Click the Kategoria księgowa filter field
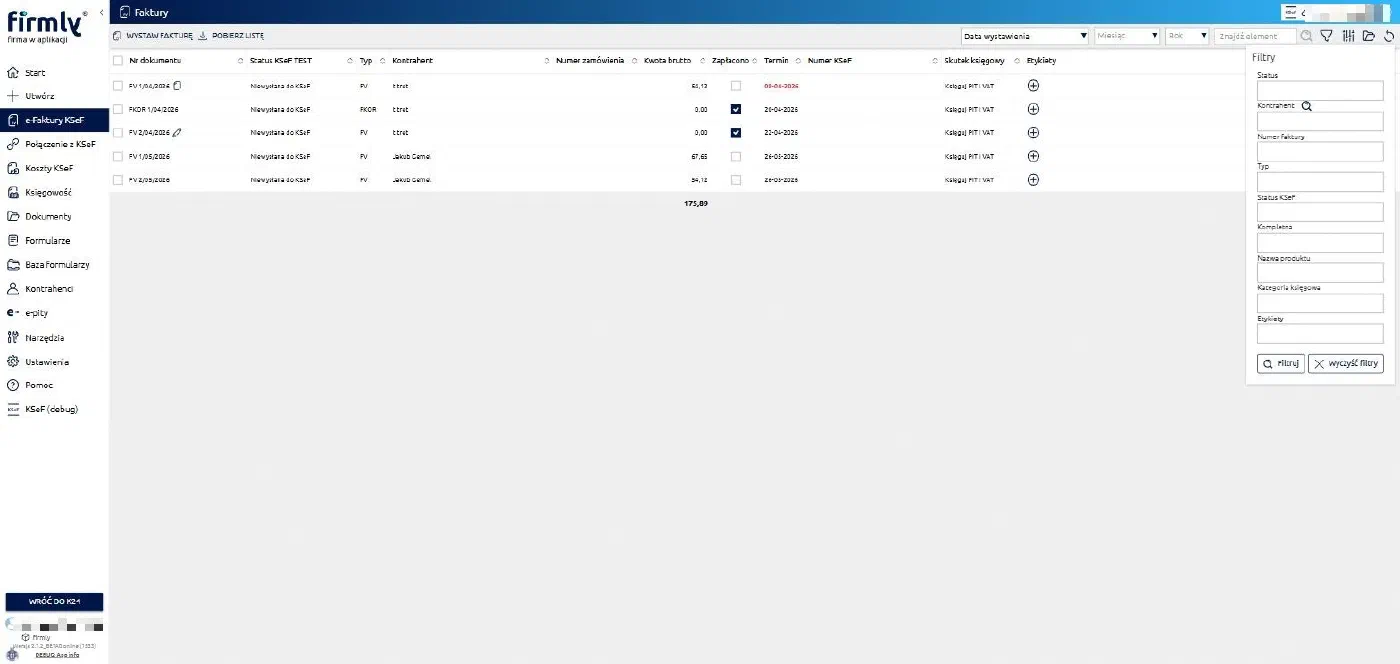The height and width of the screenshot is (664, 1400). (x=1320, y=303)
